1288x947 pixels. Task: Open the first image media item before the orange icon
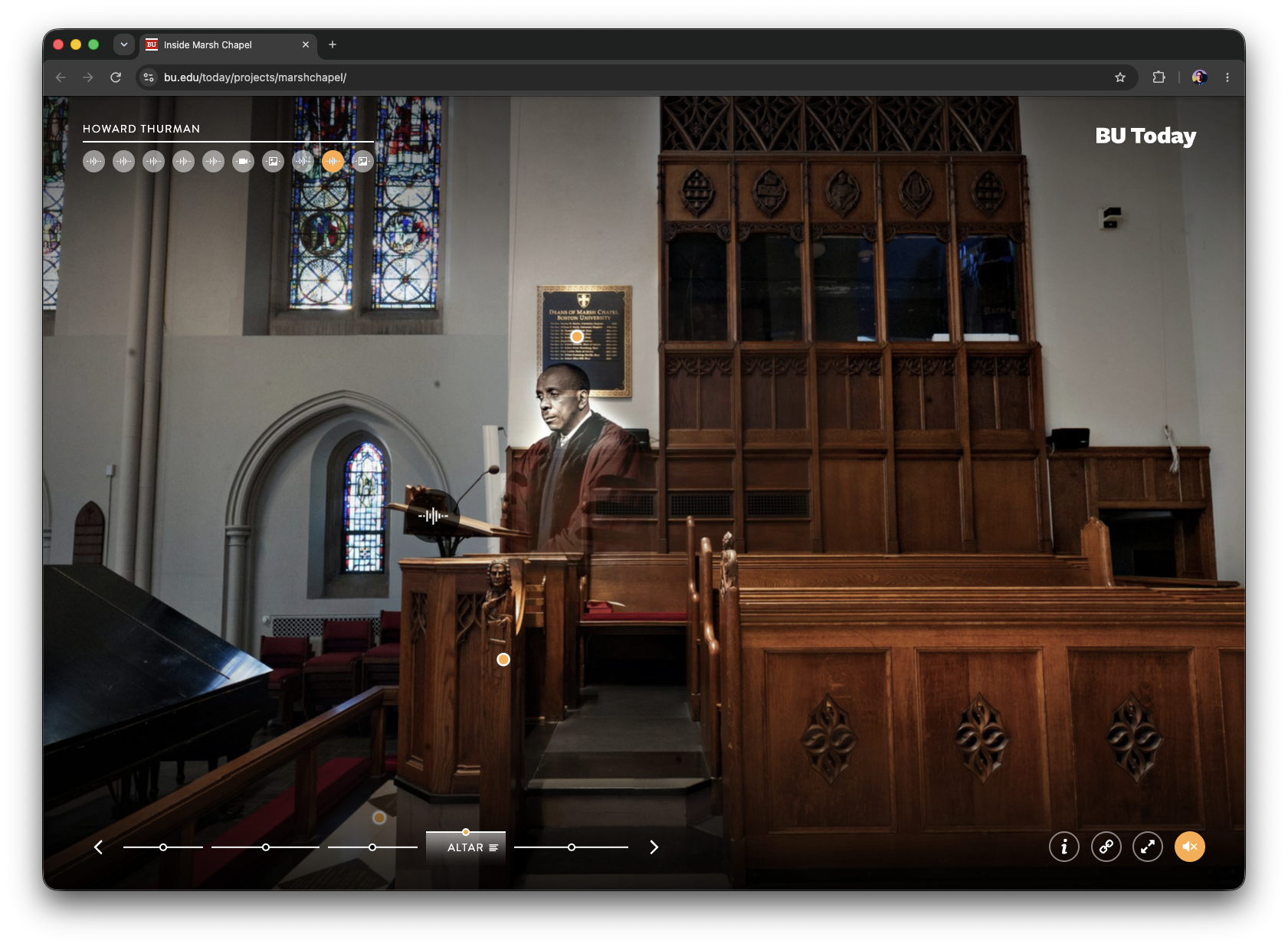273,162
